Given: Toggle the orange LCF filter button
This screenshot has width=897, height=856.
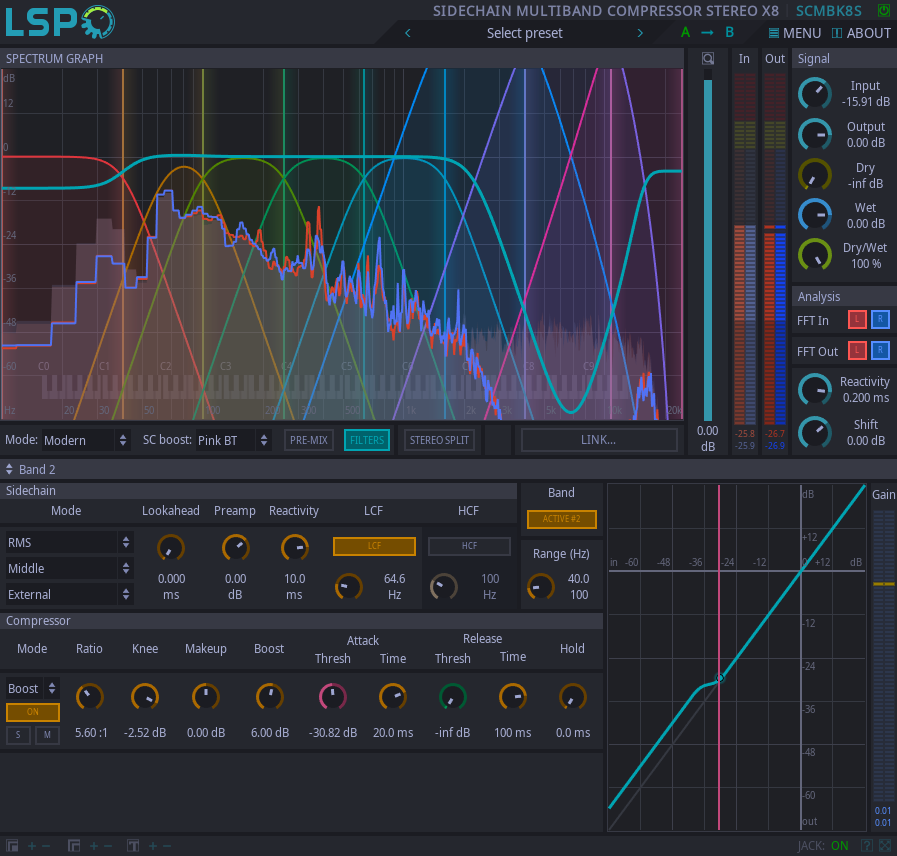Looking at the screenshot, I should 374,546.
